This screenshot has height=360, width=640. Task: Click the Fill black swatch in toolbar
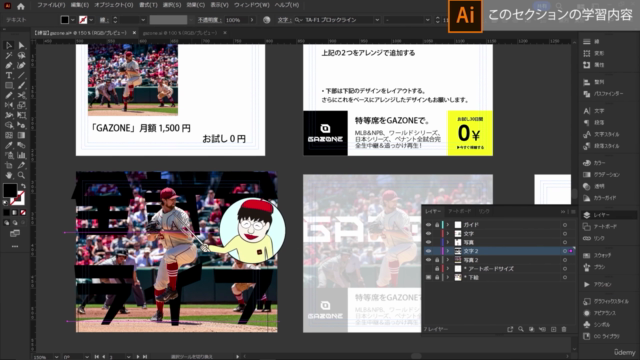point(10,190)
